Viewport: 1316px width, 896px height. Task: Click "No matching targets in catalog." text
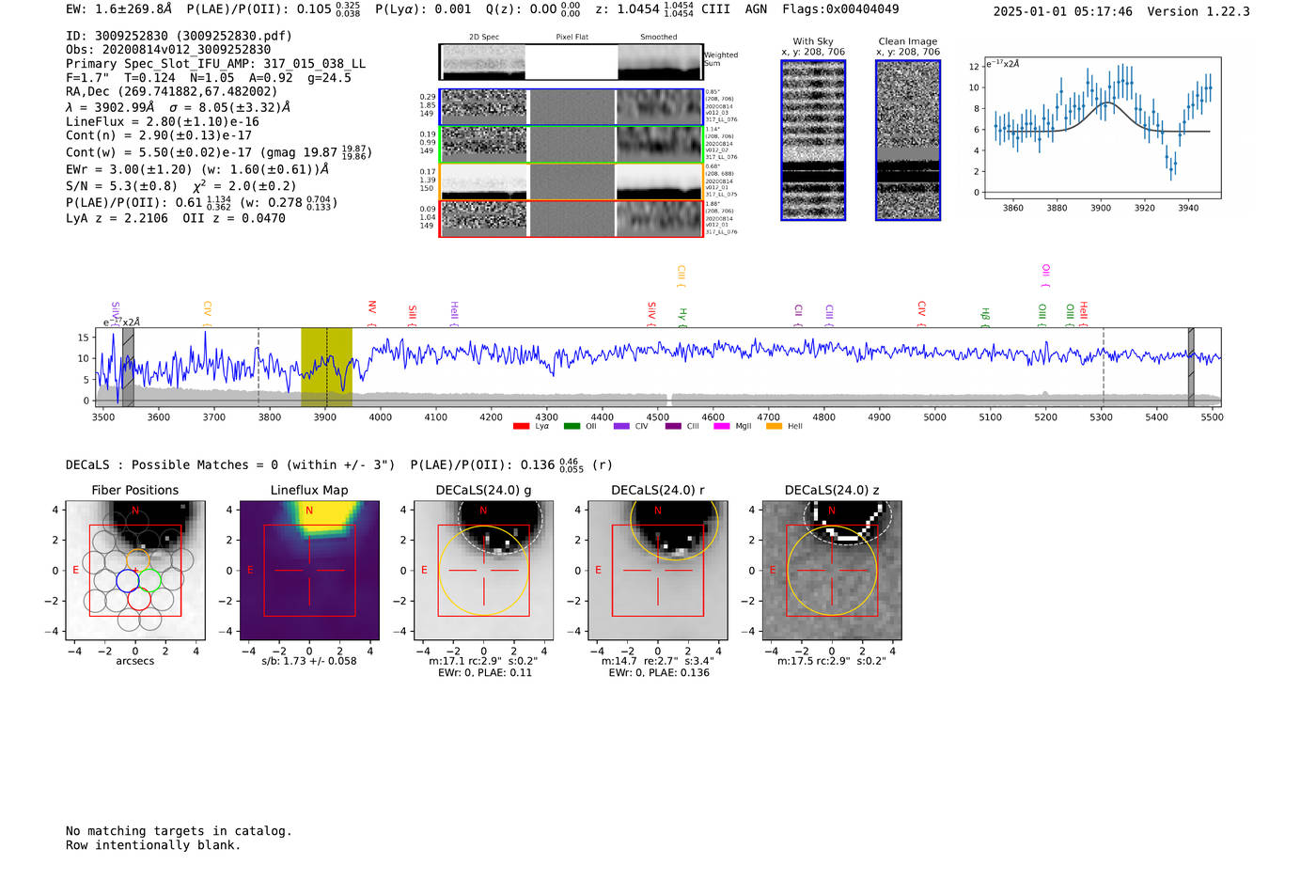click(x=179, y=831)
